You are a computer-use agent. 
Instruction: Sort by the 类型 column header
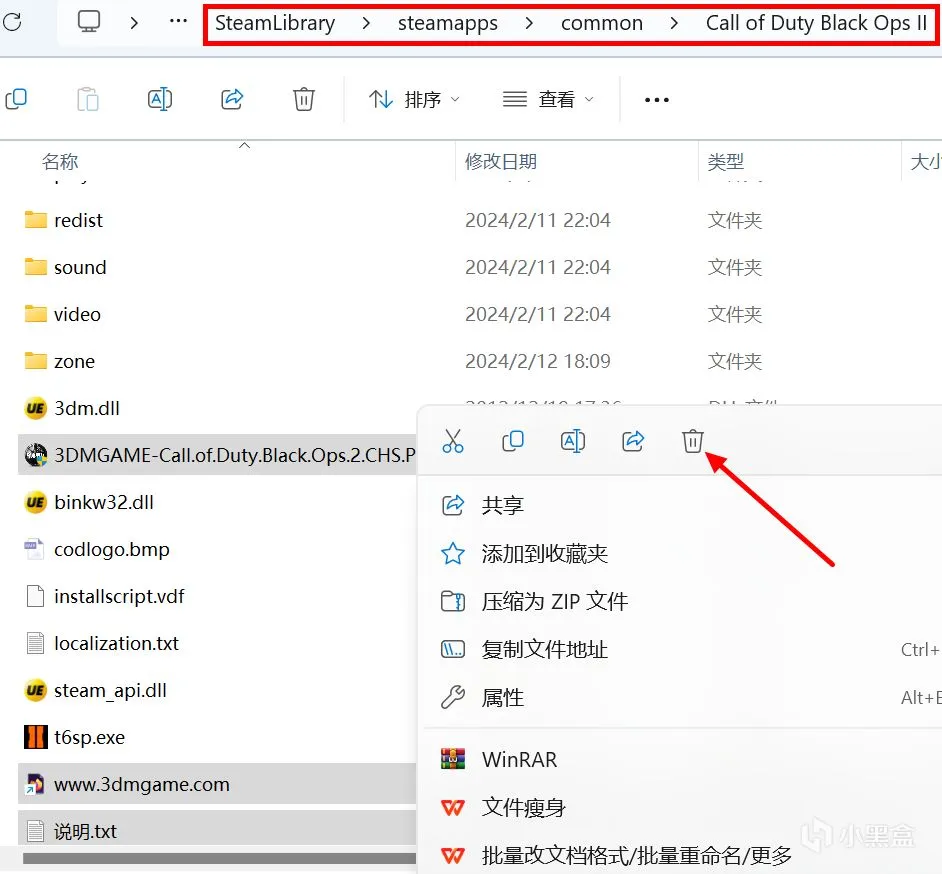(726, 161)
